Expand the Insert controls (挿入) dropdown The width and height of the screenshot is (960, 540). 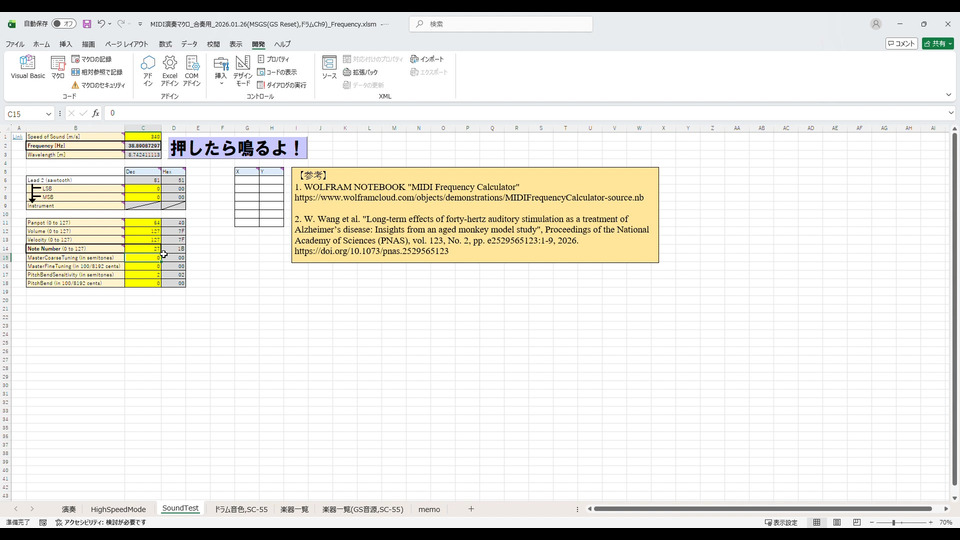coord(221,68)
